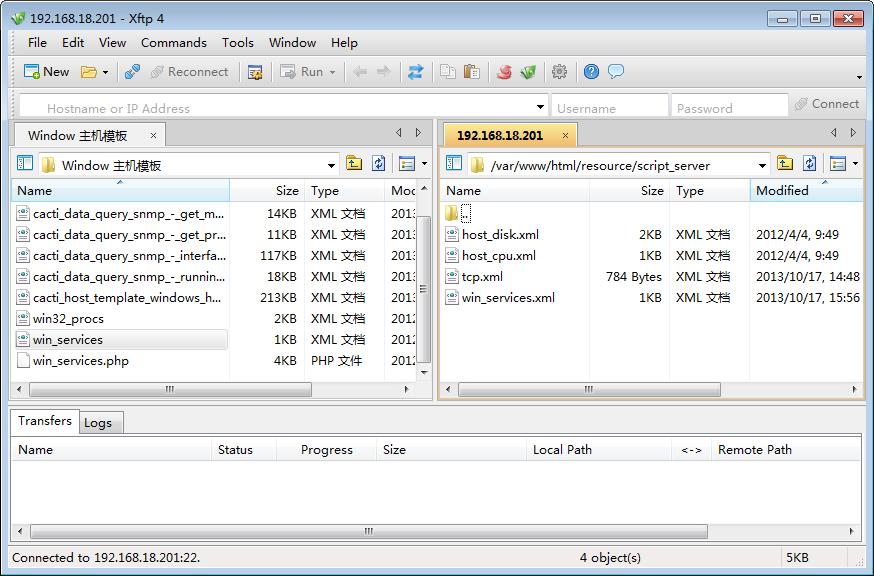The width and height of the screenshot is (874, 576).
Task: Click the disconnect link icon
Action: coord(132,72)
